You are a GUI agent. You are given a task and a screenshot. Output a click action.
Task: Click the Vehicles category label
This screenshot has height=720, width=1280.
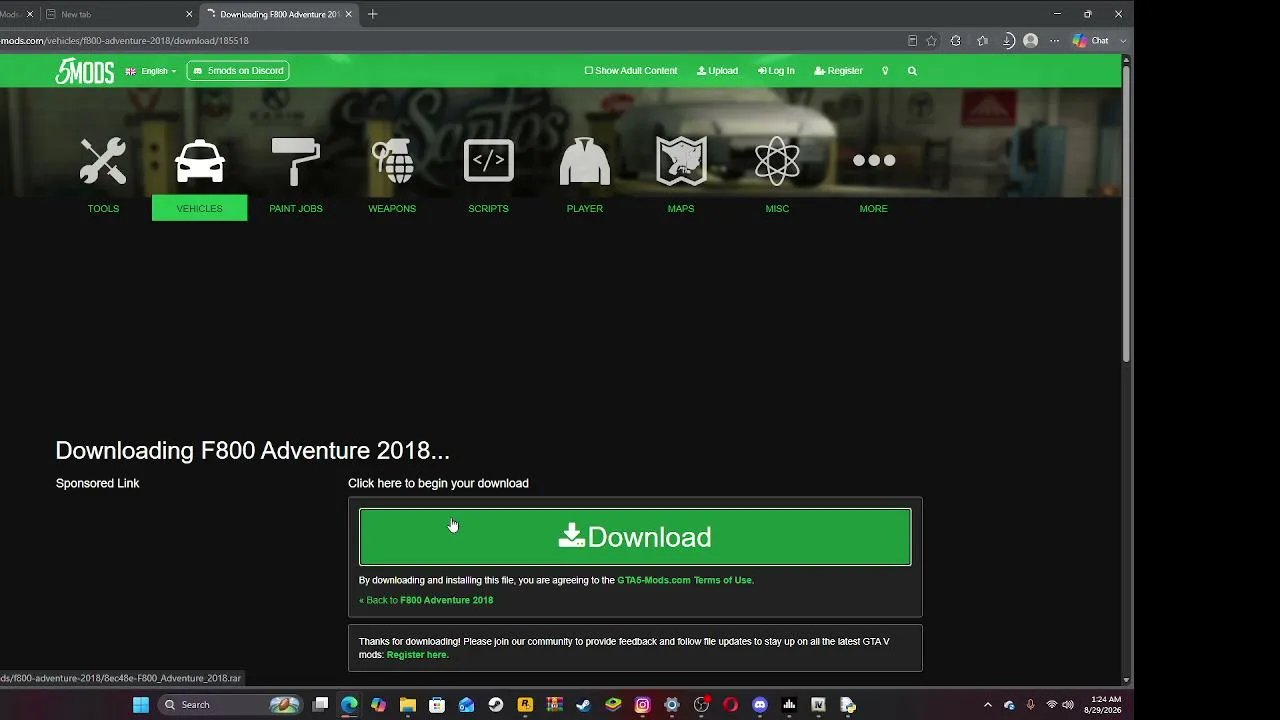pyautogui.click(x=199, y=209)
